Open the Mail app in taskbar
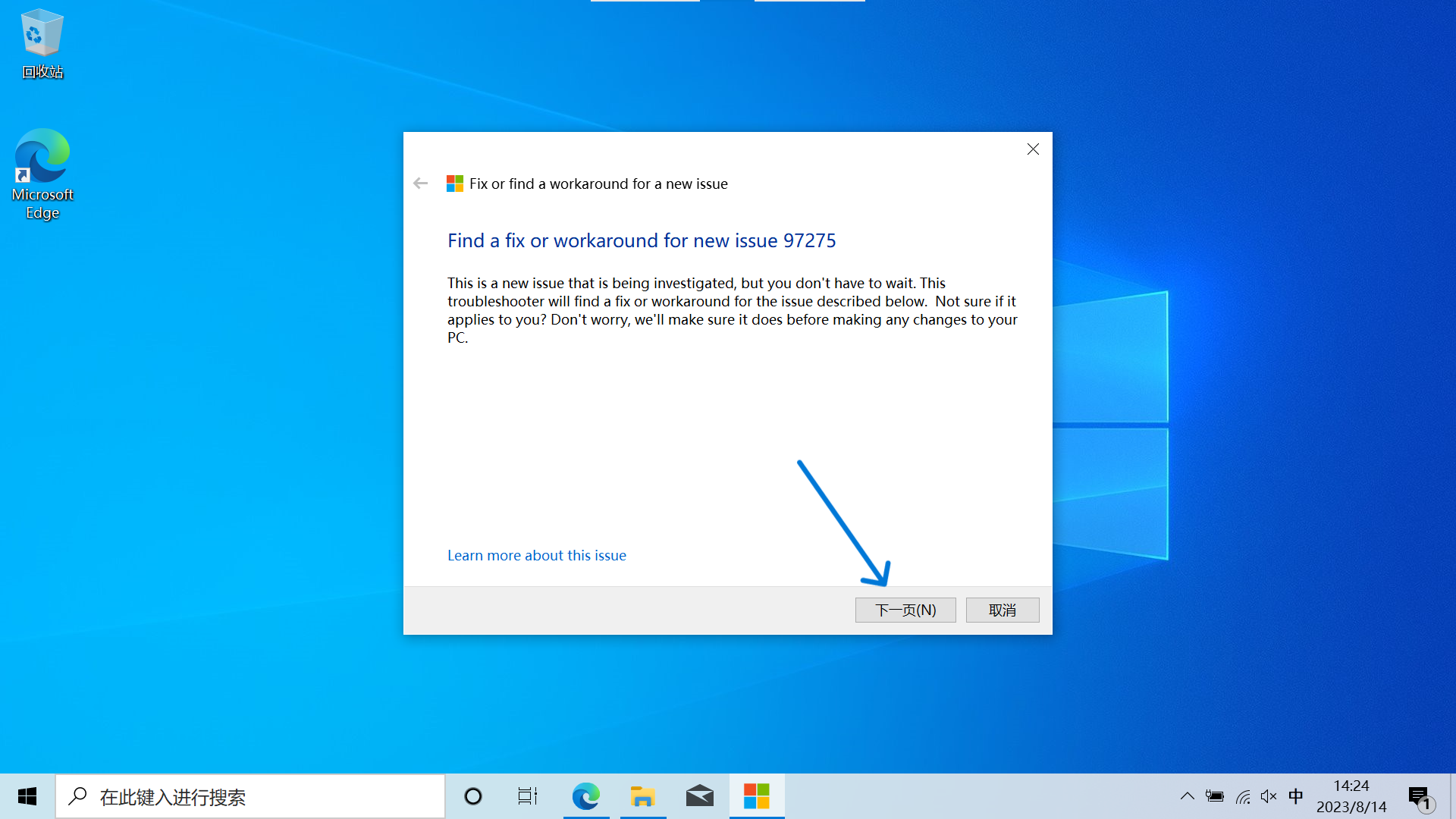This screenshot has width=1456, height=819. pos(699,796)
